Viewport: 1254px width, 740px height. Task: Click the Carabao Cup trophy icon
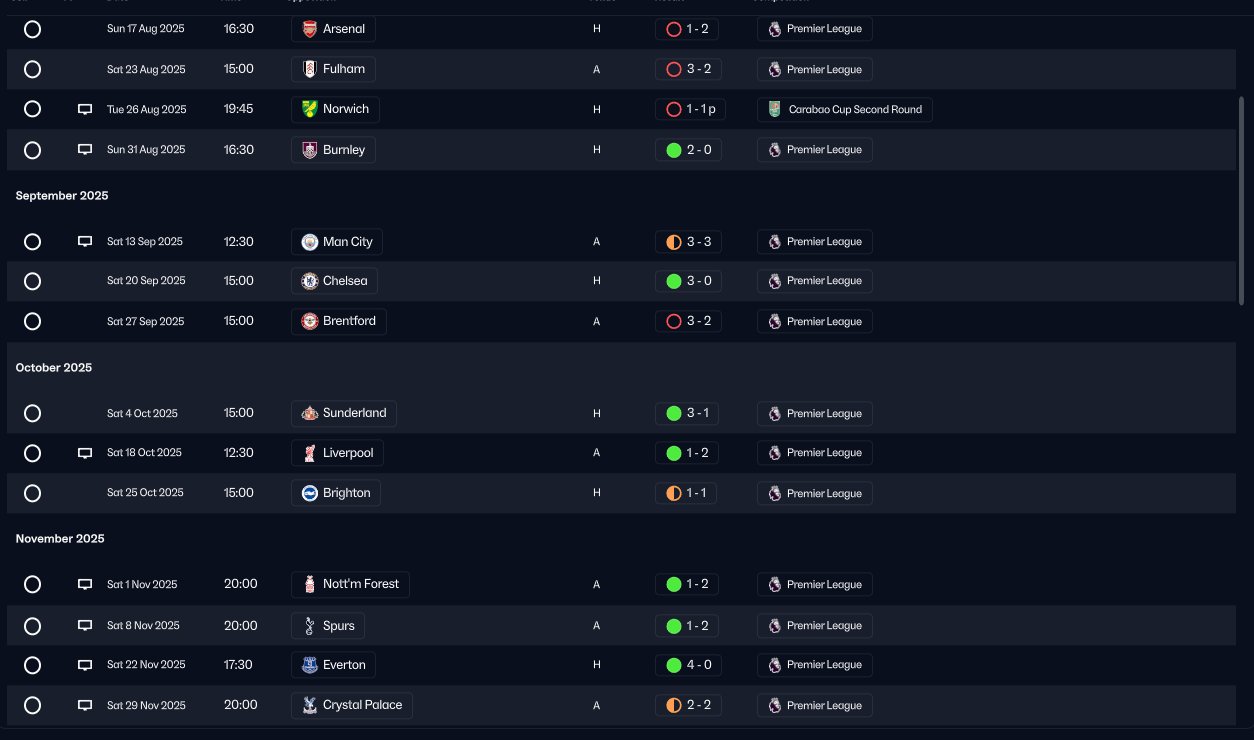tap(774, 109)
